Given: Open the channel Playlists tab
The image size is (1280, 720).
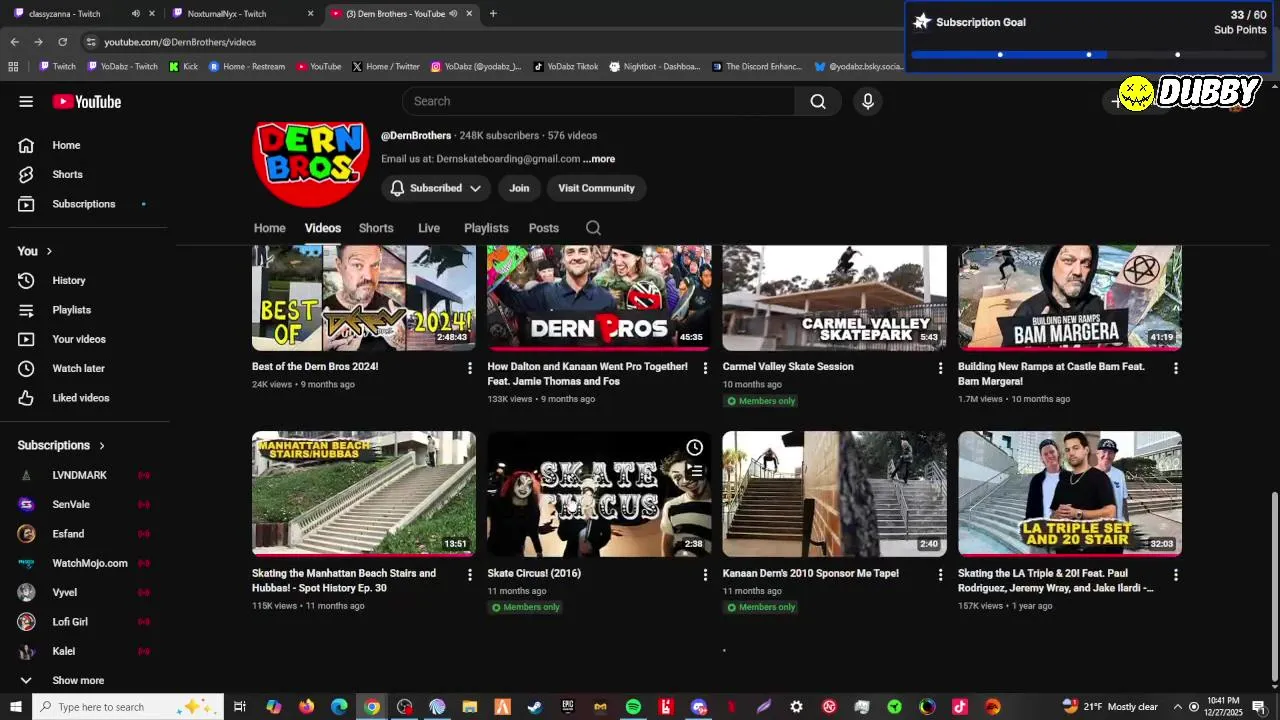Looking at the screenshot, I should pyautogui.click(x=486, y=228).
